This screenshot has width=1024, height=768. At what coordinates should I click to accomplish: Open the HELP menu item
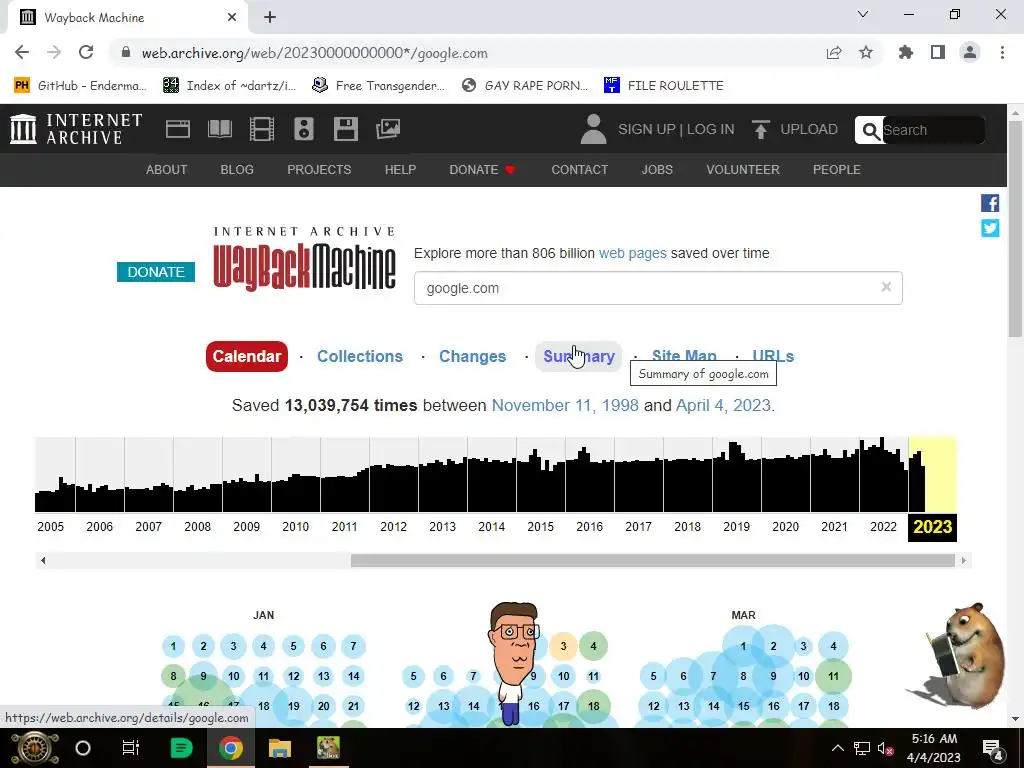(400, 170)
